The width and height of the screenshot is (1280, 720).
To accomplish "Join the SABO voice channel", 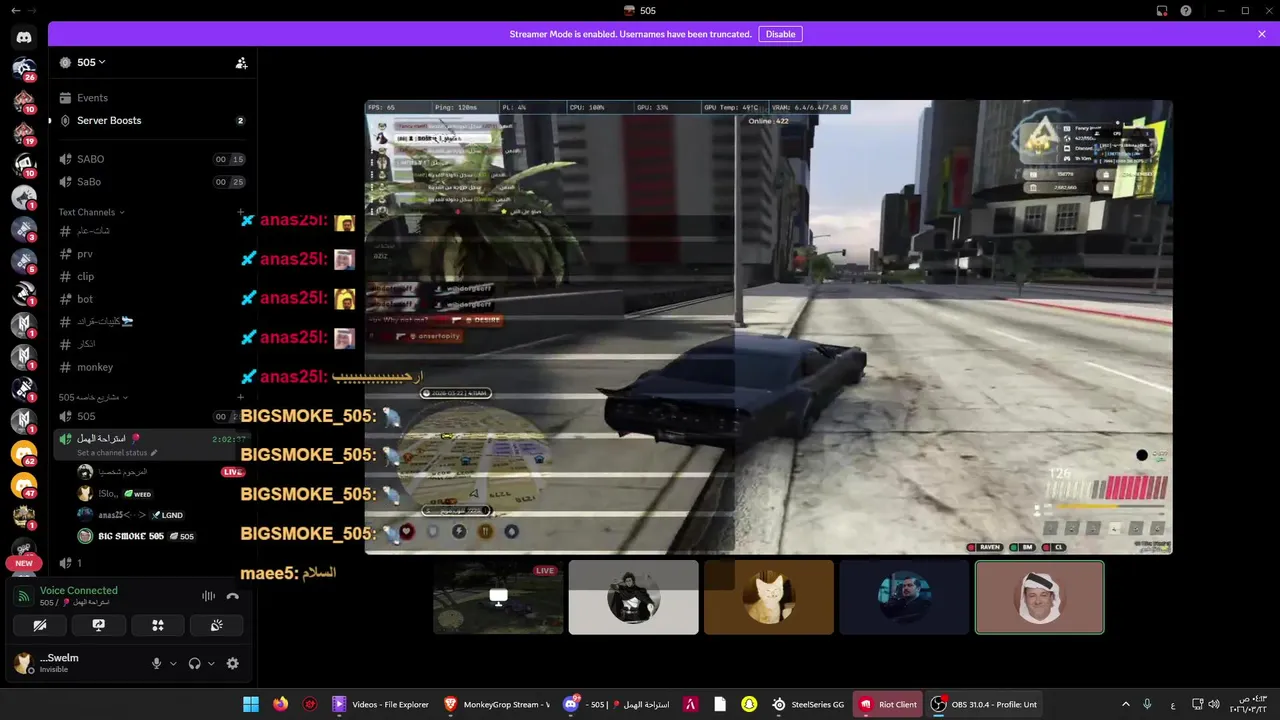I will [x=152, y=159].
